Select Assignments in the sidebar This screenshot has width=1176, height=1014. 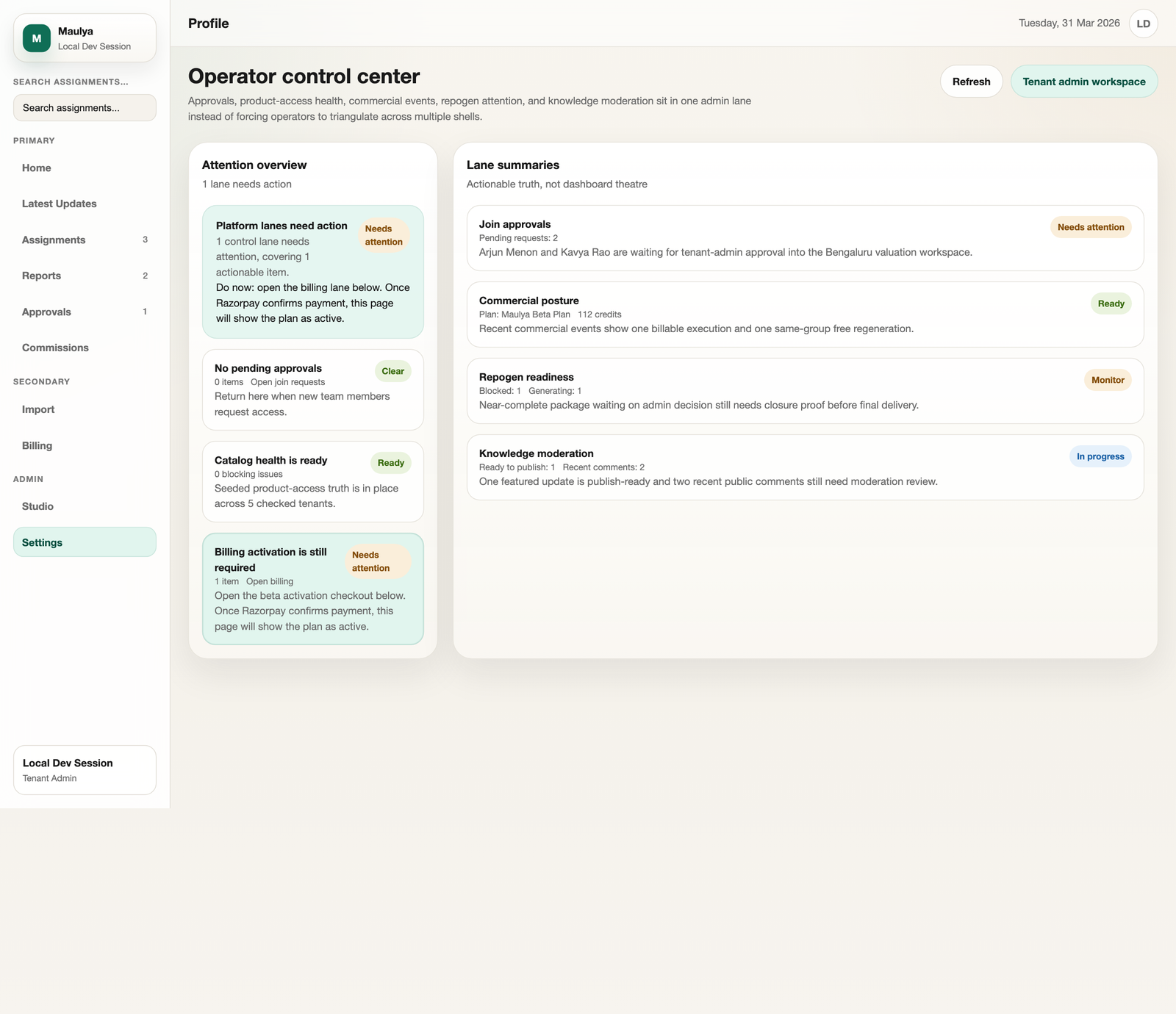[x=54, y=240]
